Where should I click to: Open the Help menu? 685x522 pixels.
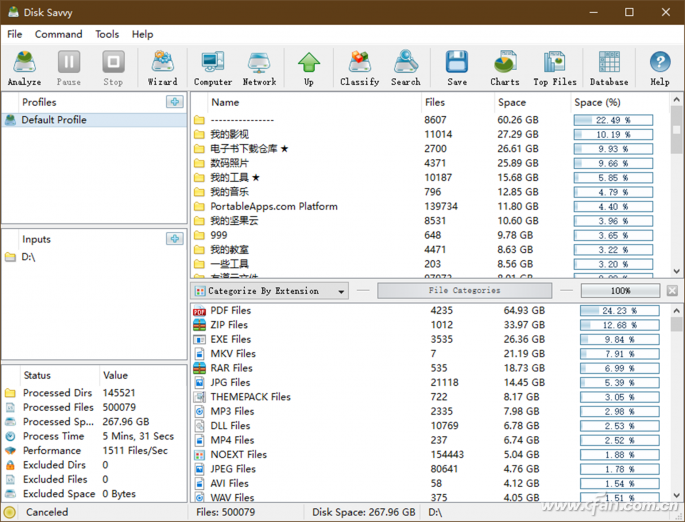[142, 34]
